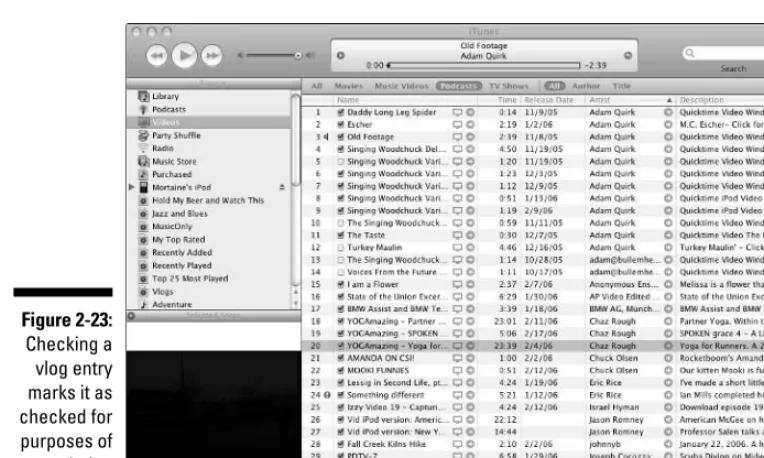Click the volume slider knob
The width and height of the screenshot is (764, 458).
tap(298, 56)
